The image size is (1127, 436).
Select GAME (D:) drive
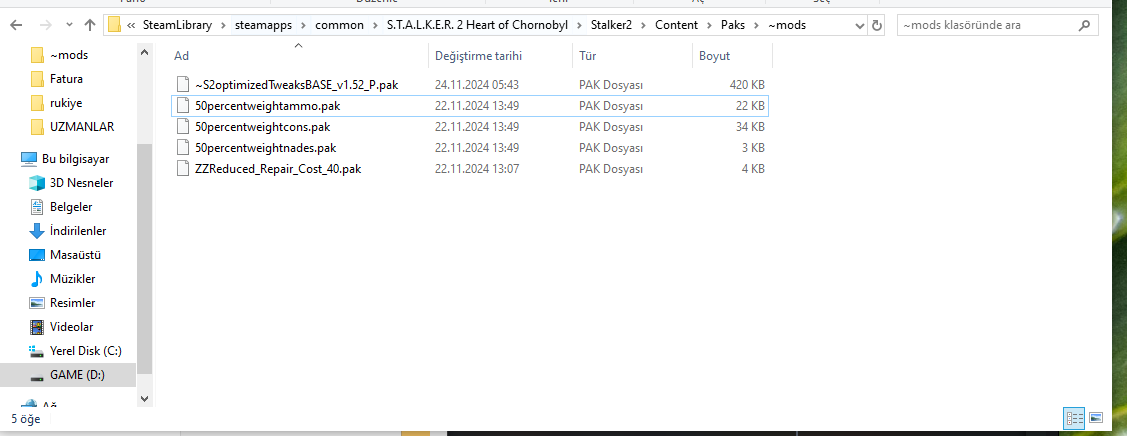click(x=68, y=375)
